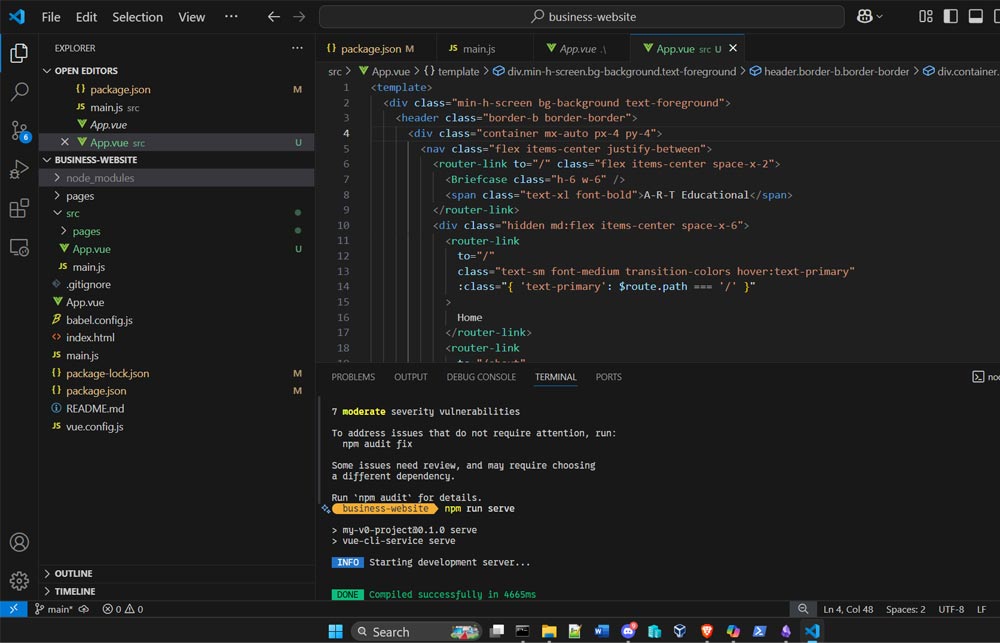This screenshot has height=643, width=1000.
Task: Expand the node_modules folder
Action: [100, 178]
